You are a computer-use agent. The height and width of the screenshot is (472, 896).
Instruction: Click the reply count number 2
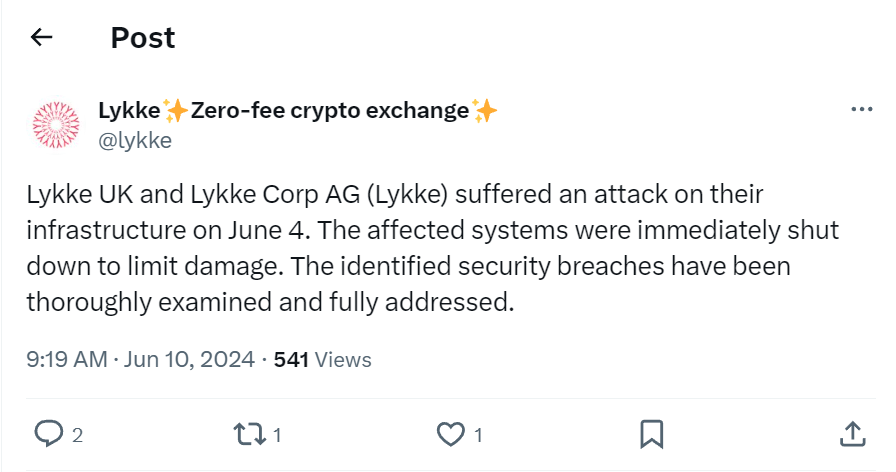coord(77,435)
